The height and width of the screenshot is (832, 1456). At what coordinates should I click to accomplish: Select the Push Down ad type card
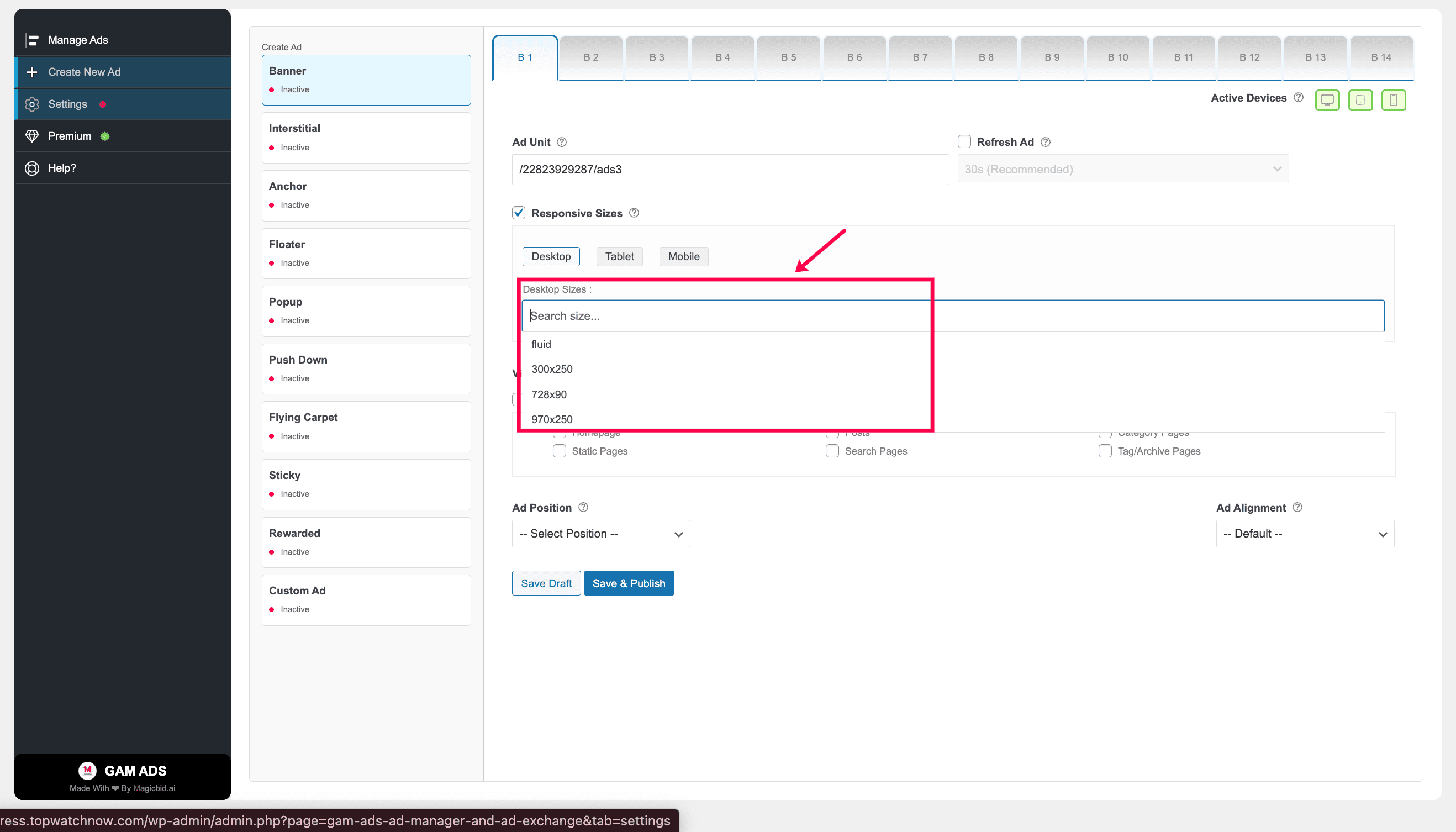[366, 369]
